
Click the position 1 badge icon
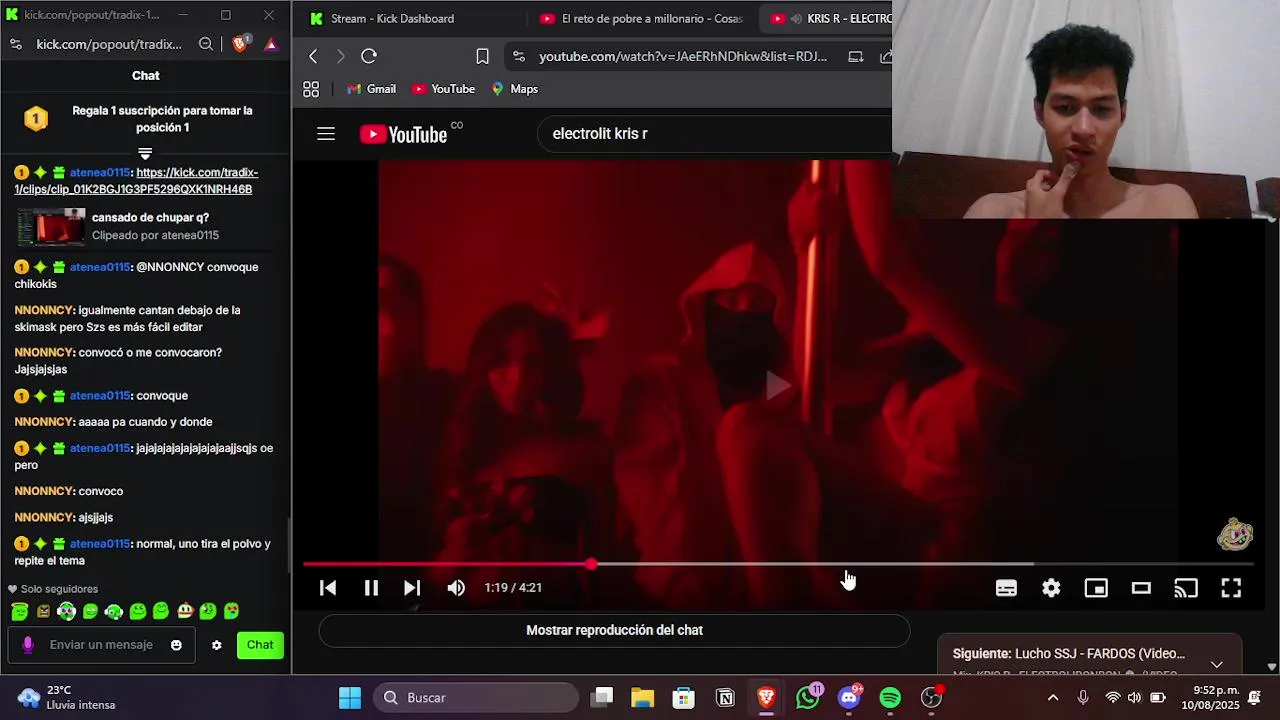(36, 119)
